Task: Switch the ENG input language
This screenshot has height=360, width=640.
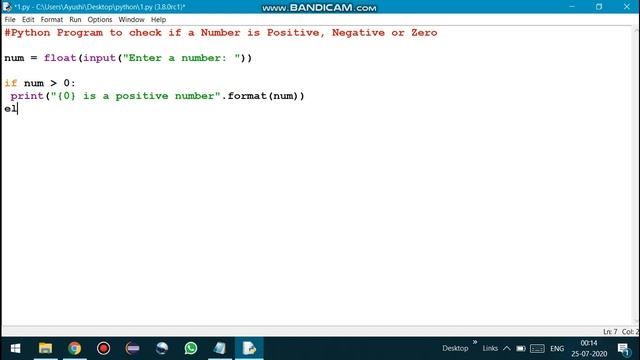Action: (557, 349)
